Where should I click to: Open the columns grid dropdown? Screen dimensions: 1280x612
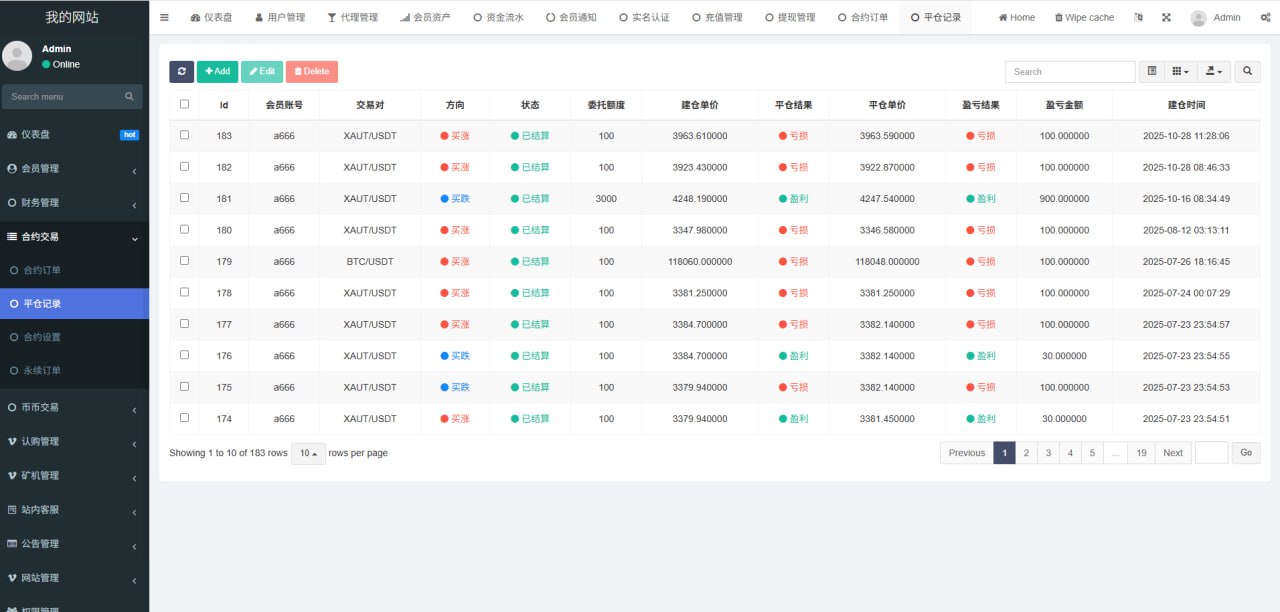pos(1181,71)
